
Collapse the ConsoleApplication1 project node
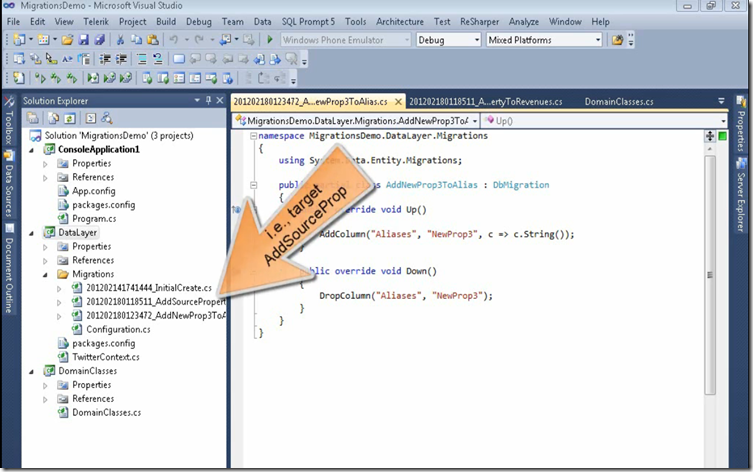[x=32, y=150]
